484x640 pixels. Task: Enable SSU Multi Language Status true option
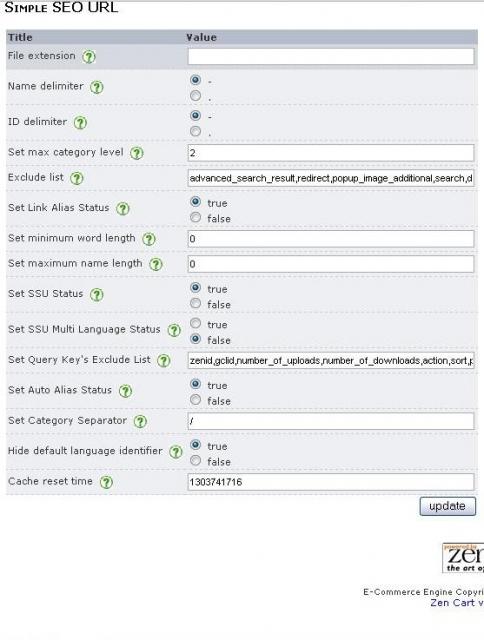tap(196, 323)
